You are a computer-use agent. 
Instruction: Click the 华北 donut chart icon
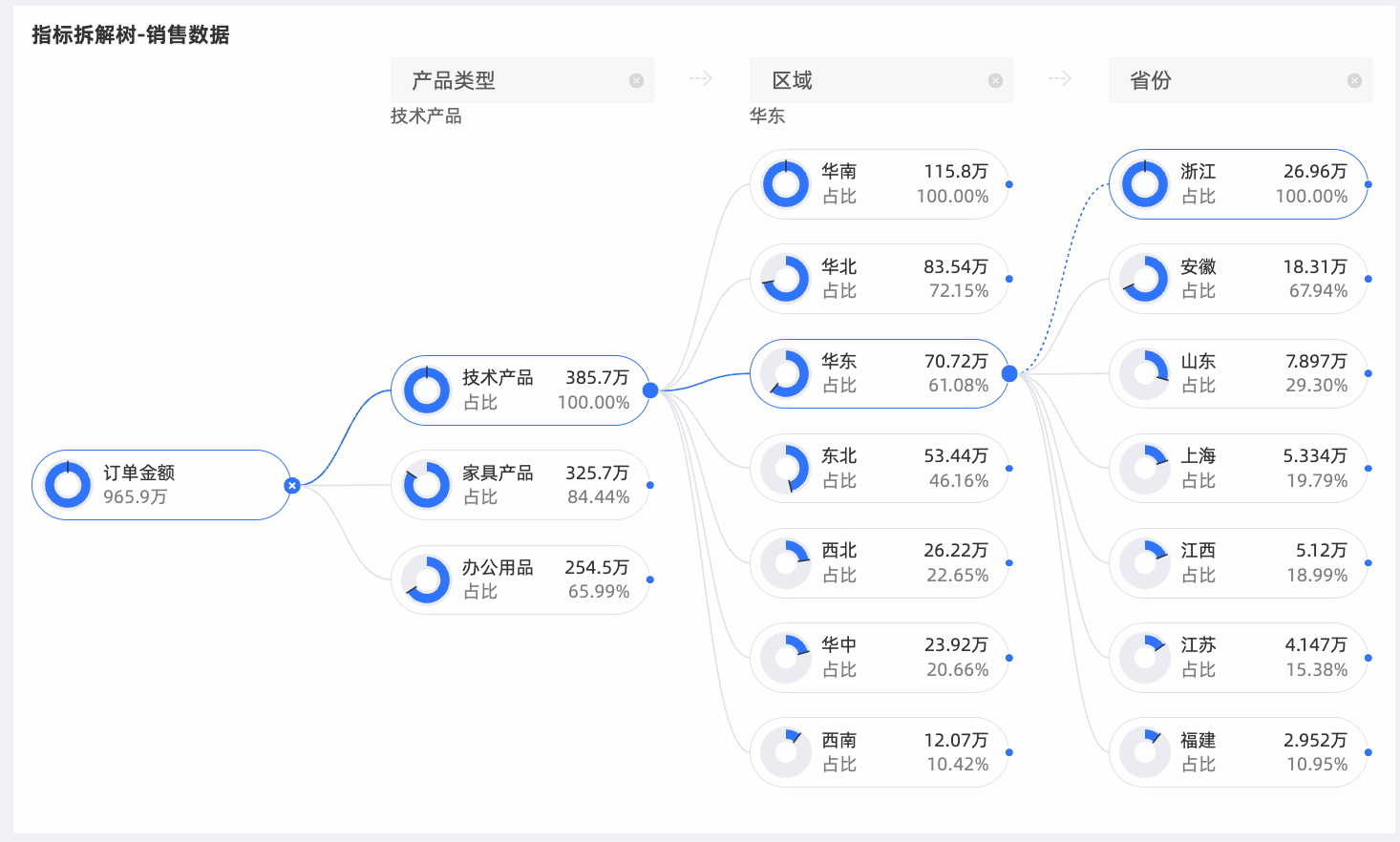click(786, 279)
